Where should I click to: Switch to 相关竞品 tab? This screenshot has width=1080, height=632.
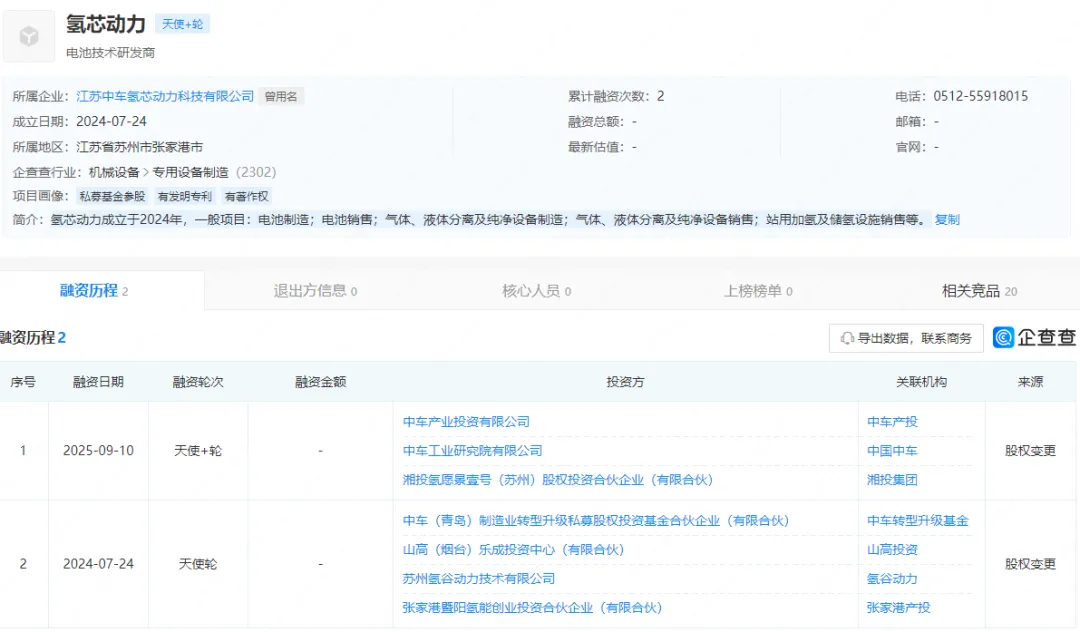pyautogui.click(x=979, y=291)
